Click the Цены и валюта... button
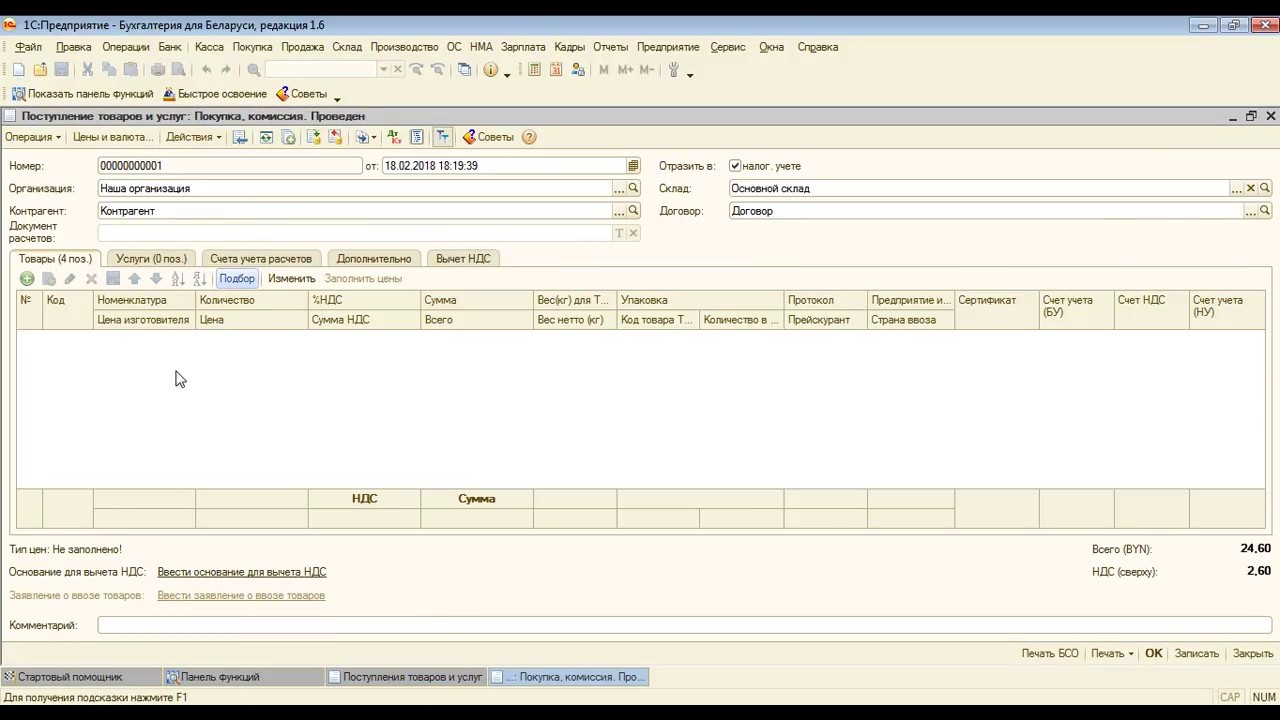This screenshot has width=1280, height=720. click(113, 137)
